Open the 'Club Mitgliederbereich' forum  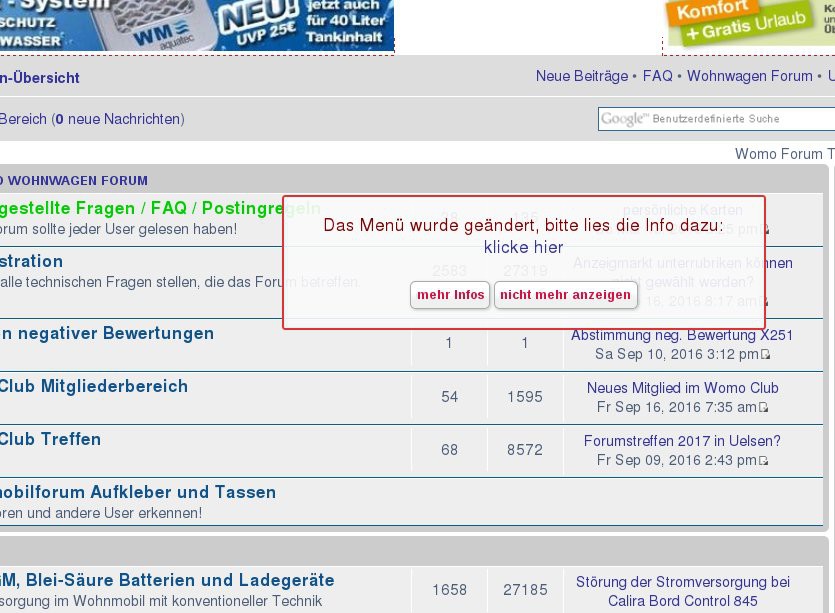click(94, 386)
